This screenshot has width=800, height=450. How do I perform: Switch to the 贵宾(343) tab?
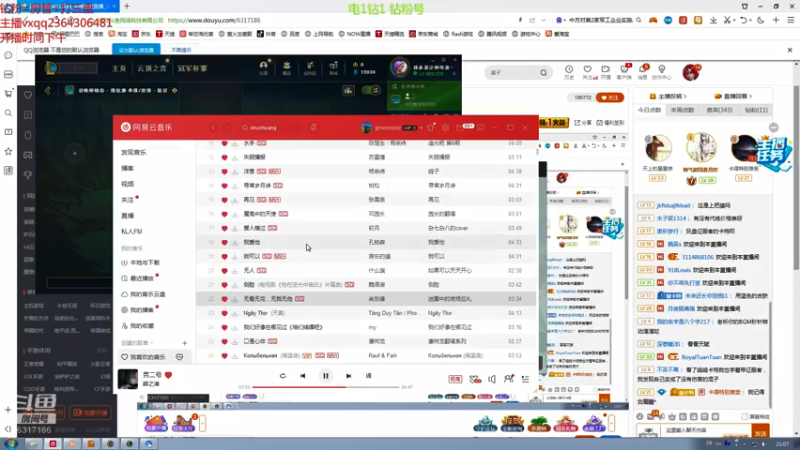point(719,110)
